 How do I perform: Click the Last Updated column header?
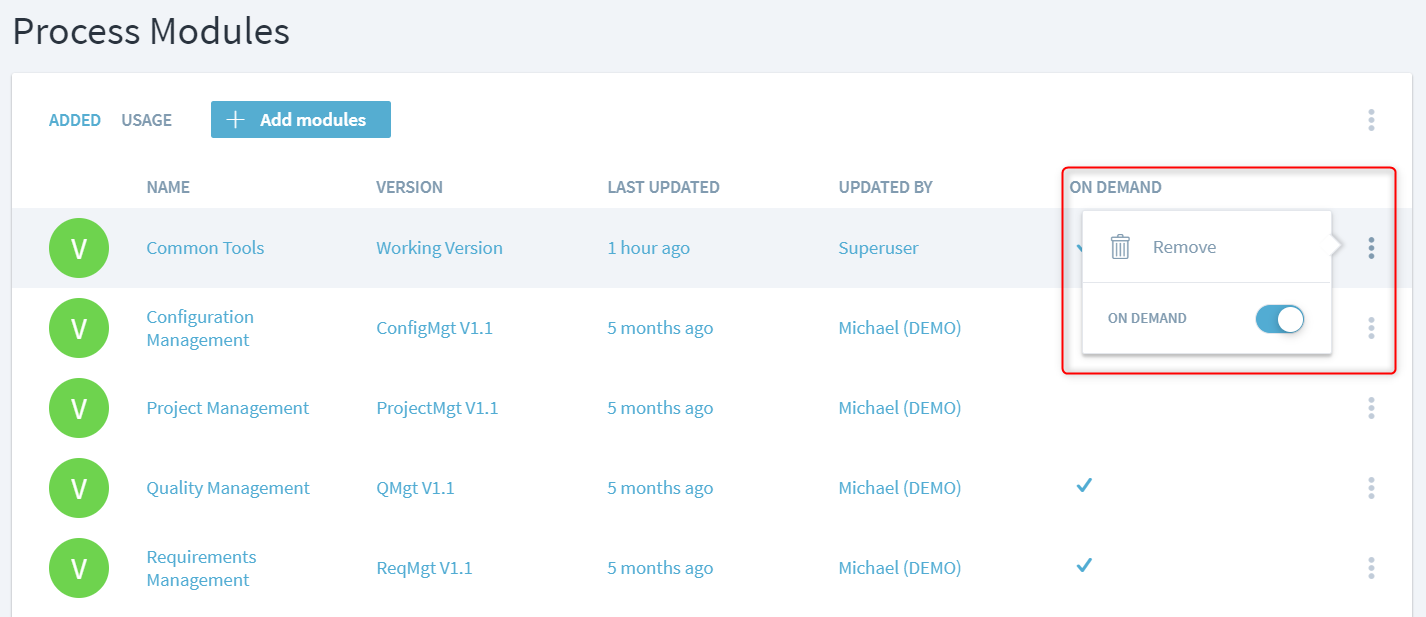[x=663, y=187]
